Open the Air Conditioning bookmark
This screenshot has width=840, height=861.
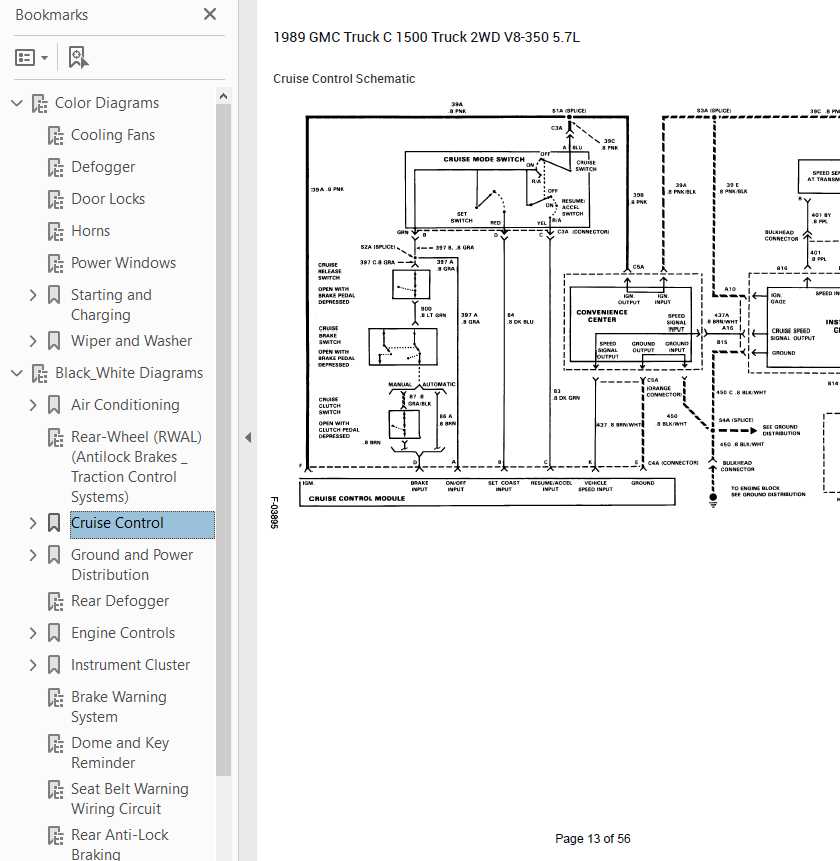point(125,405)
